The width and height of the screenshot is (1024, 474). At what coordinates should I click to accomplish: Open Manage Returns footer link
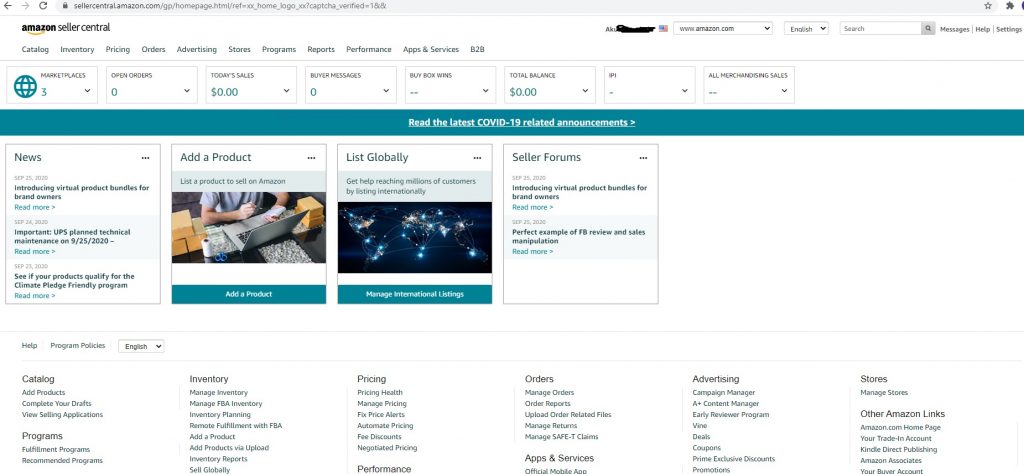551,426
